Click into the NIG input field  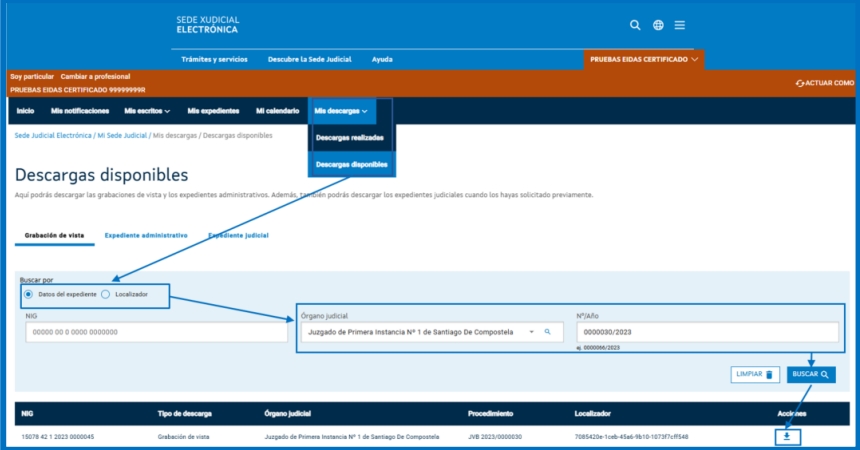click(x=155, y=332)
